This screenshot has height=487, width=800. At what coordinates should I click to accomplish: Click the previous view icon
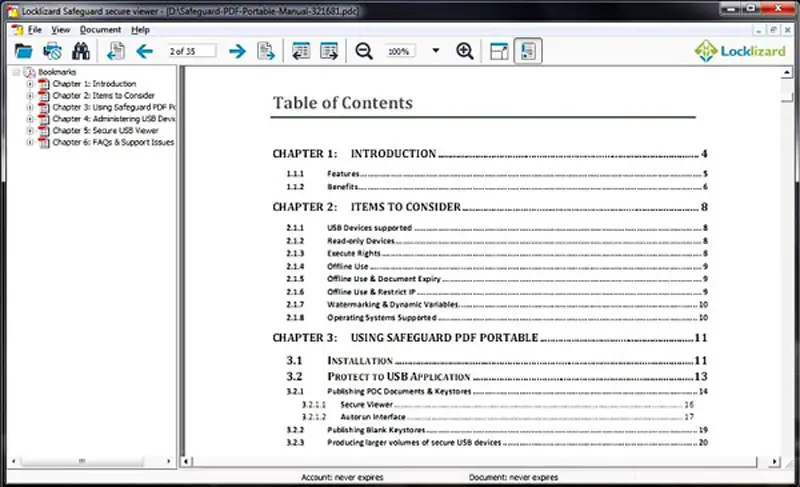[x=301, y=51]
